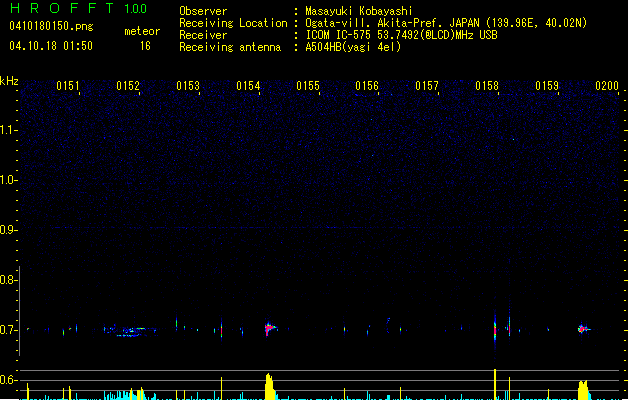Click the 0157 time marker
Image resolution: width=629 pixels, height=400 pixels.
click(x=427, y=86)
